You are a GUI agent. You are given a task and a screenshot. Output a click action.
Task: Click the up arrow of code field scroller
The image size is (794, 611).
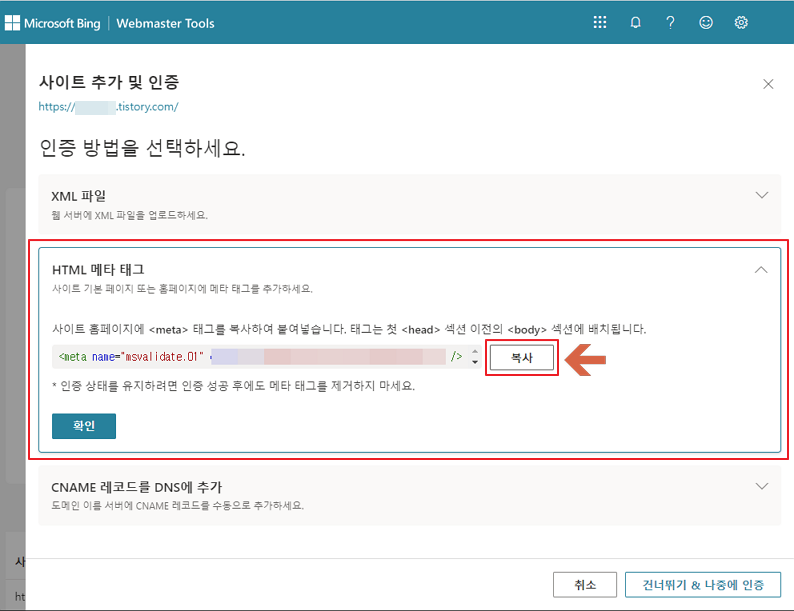pyautogui.click(x=474, y=351)
